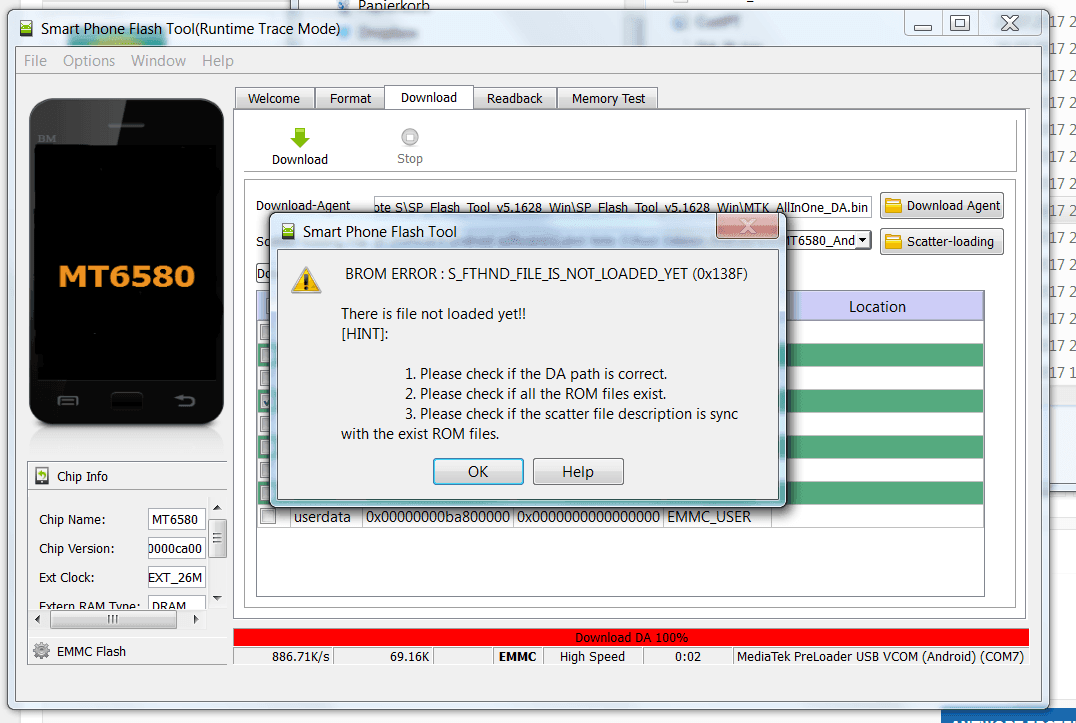Viewport: 1076px width, 723px height.
Task: Open the scatter file dropdown ending MT6580_And
Action: (x=863, y=240)
